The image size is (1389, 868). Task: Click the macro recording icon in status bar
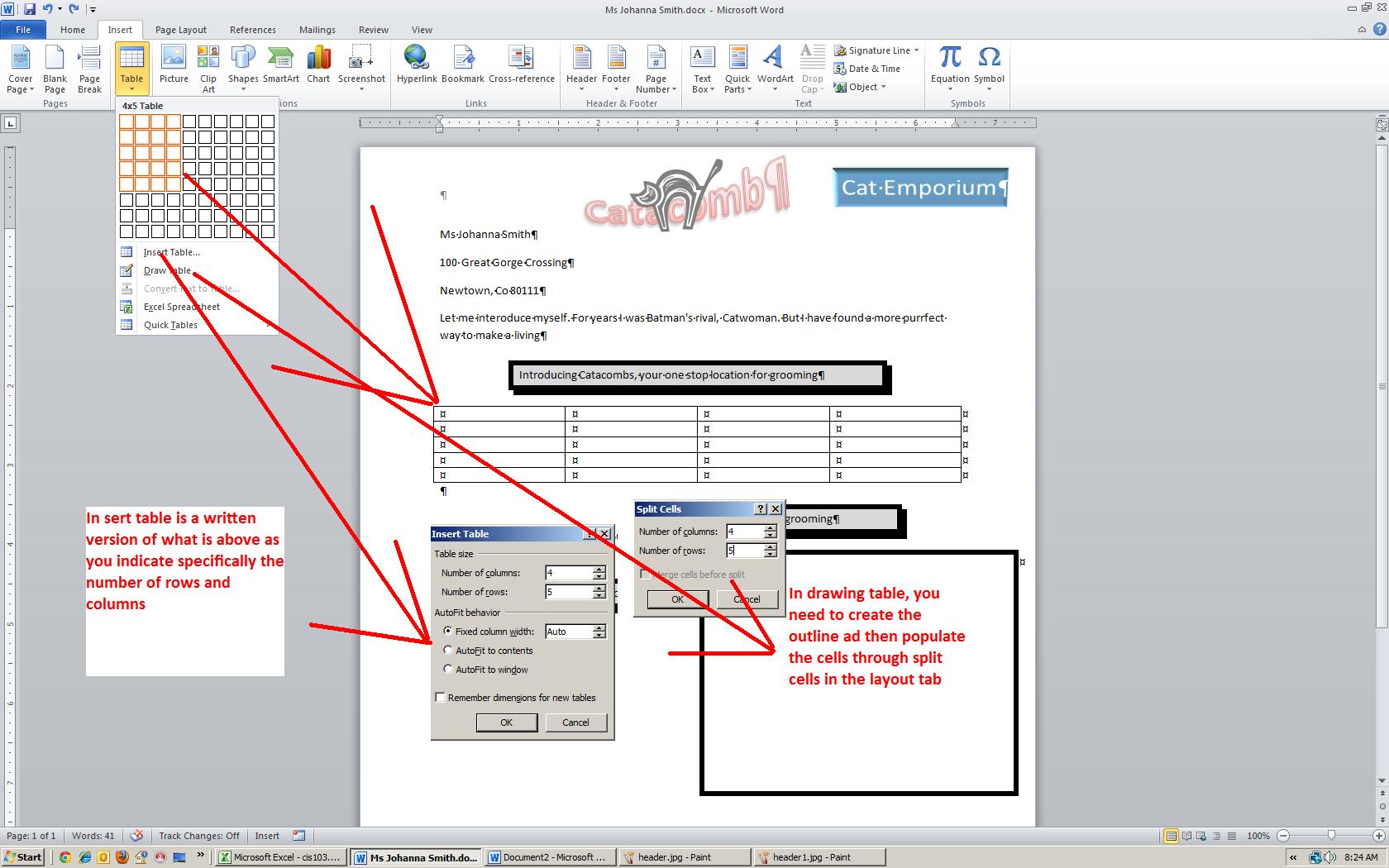(x=299, y=836)
